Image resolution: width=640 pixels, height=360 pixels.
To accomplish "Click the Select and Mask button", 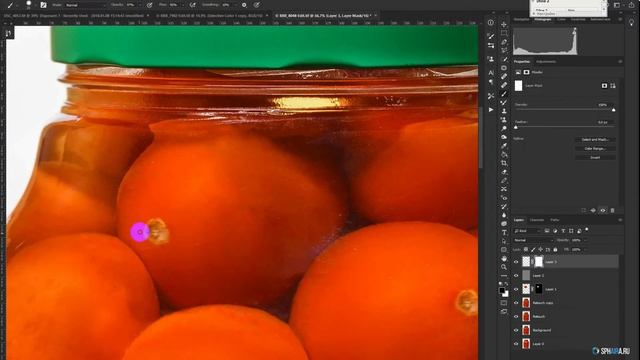I will [x=595, y=140].
